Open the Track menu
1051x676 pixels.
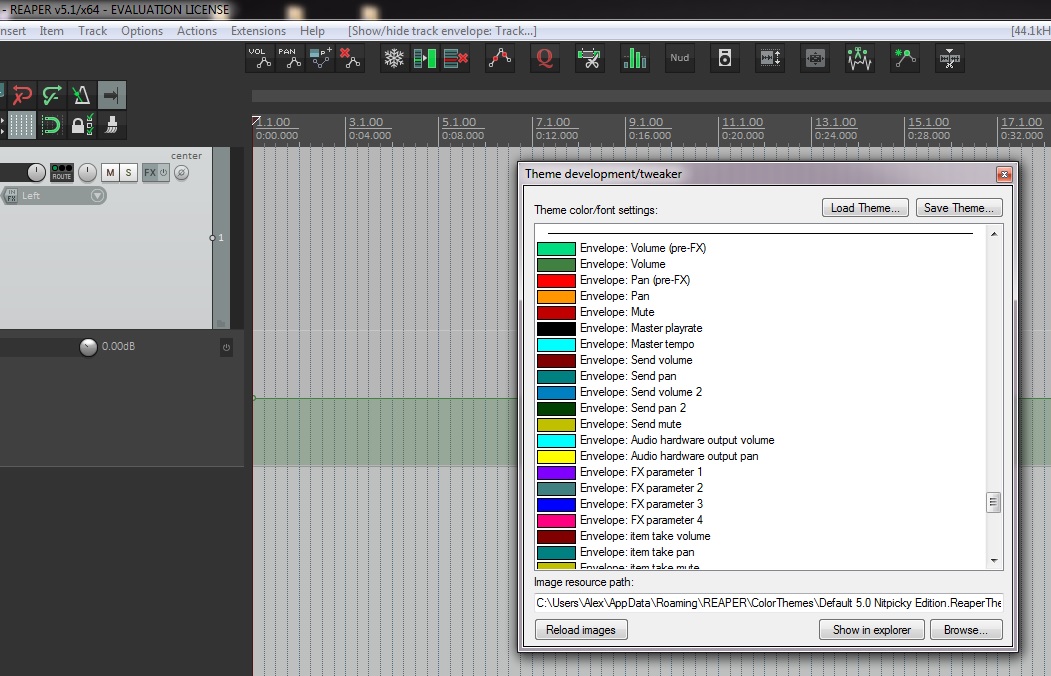[92, 31]
